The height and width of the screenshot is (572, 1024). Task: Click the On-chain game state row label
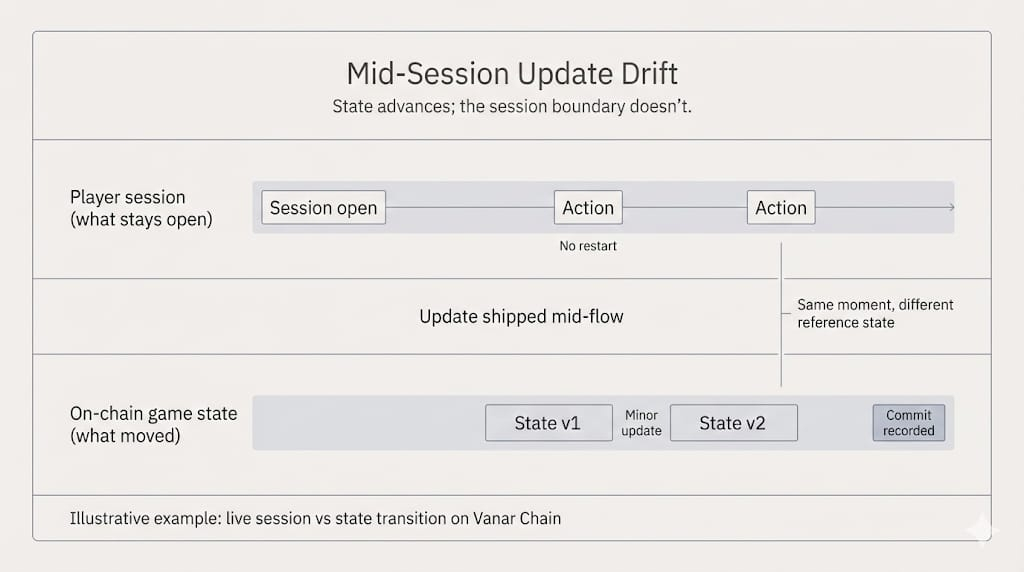point(153,424)
